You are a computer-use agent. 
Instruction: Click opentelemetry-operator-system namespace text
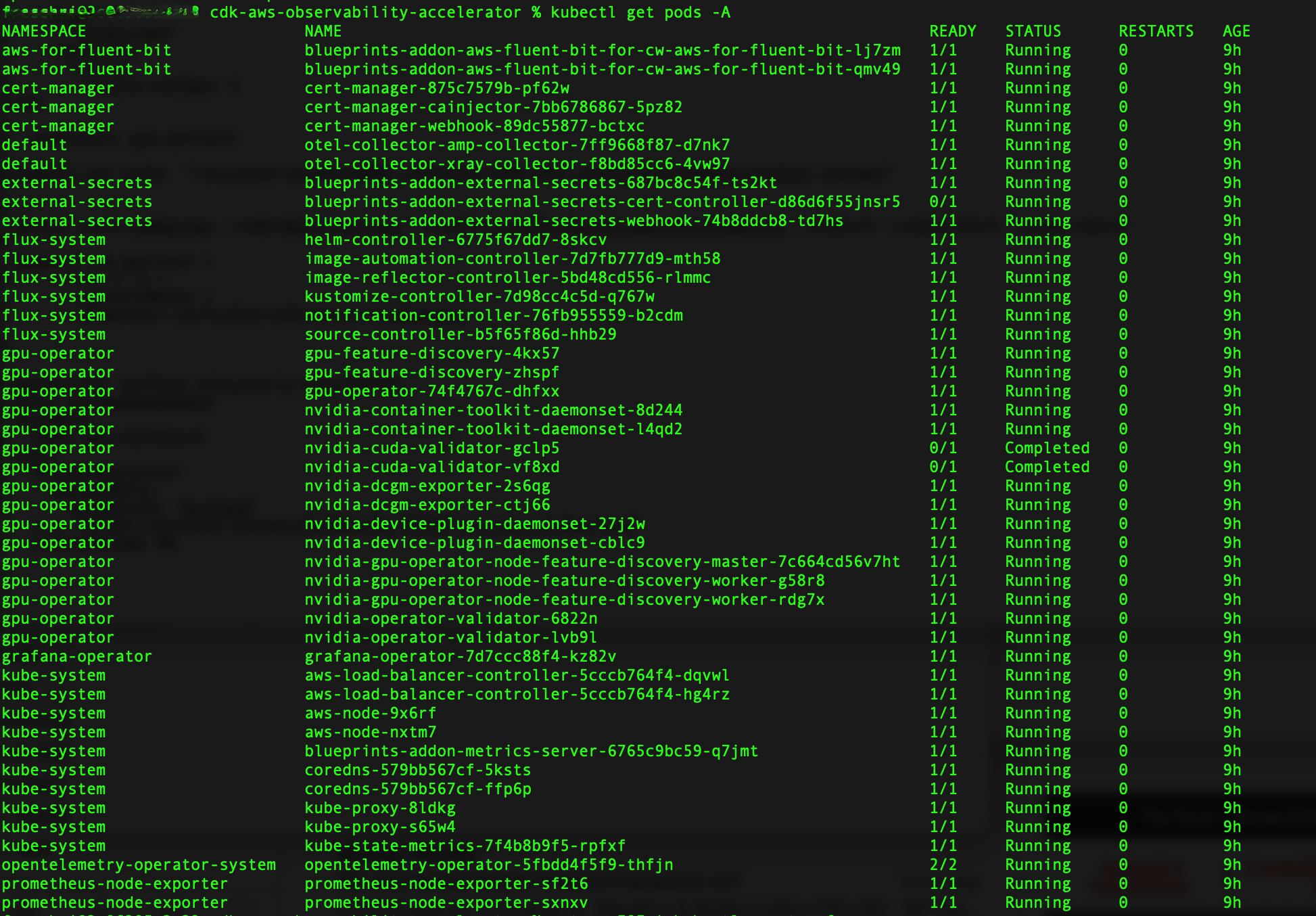point(139,865)
